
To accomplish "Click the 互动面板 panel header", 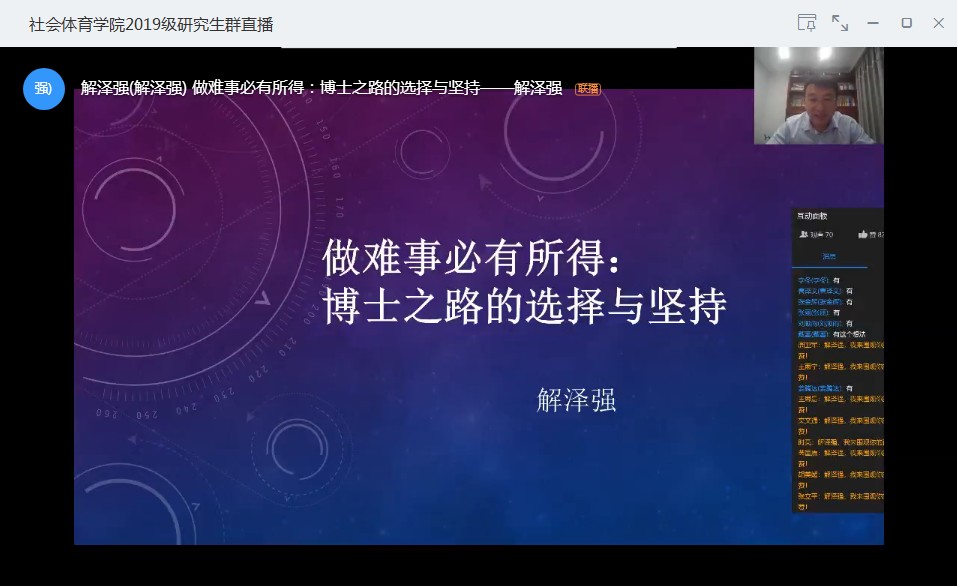I will point(812,216).
